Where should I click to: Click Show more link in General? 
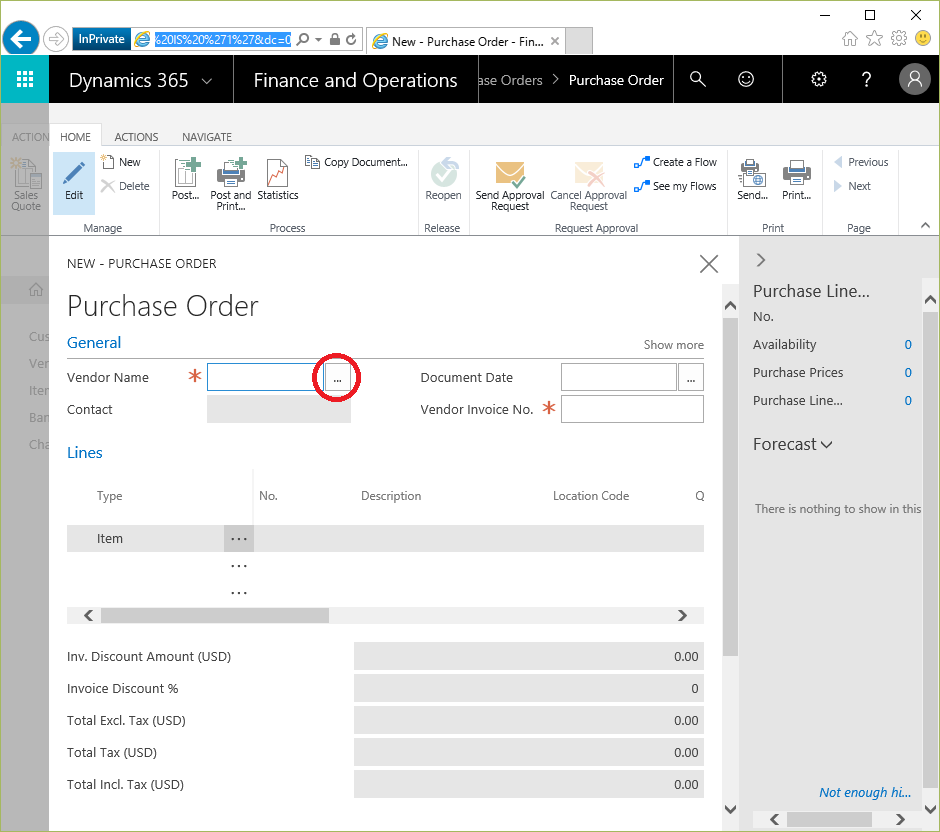[673, 345]
